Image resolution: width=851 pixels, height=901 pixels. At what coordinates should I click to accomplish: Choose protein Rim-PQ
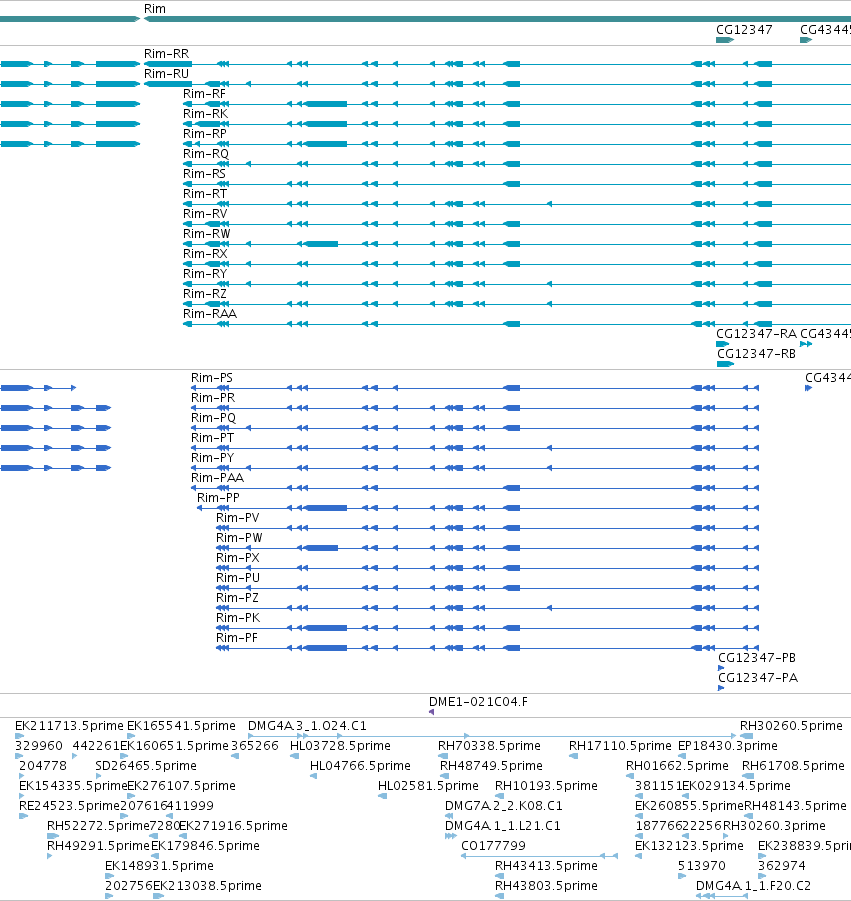click(x=213, y=418)
